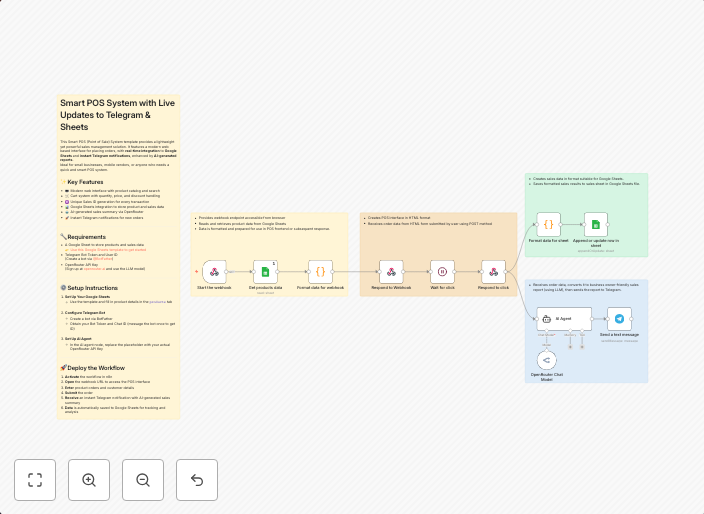Open the openrouter.ai link

click(94, 269)
